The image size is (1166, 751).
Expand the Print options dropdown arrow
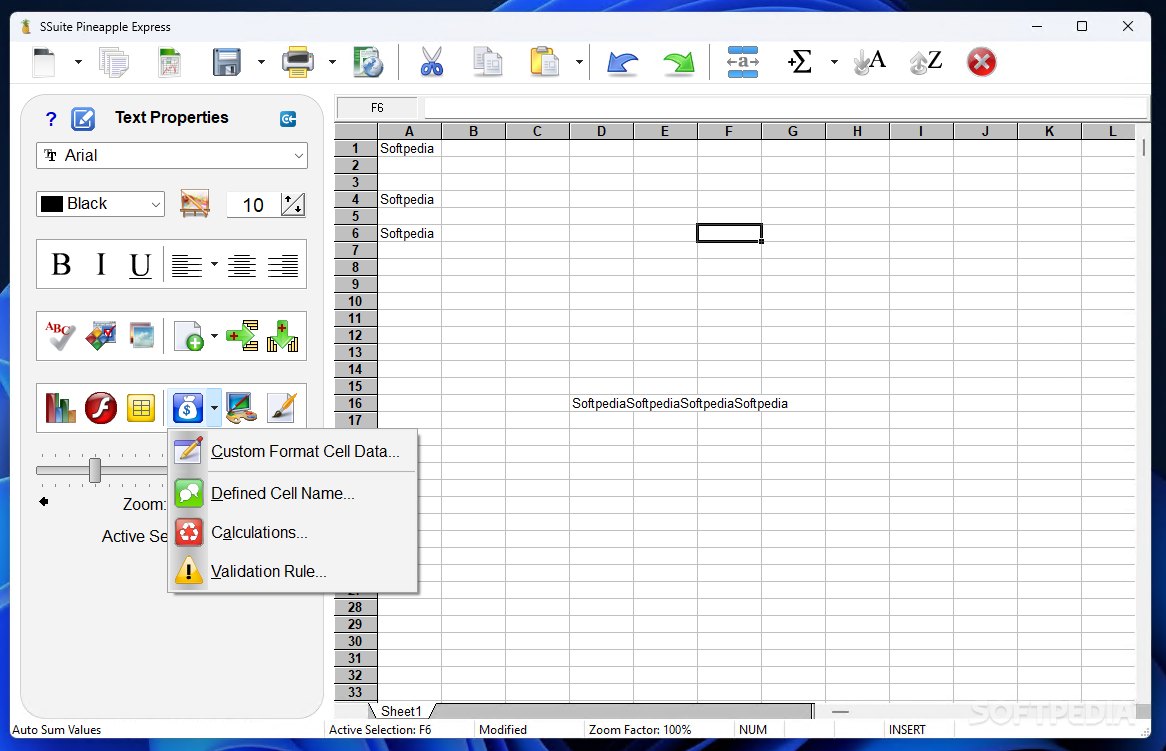332,62
